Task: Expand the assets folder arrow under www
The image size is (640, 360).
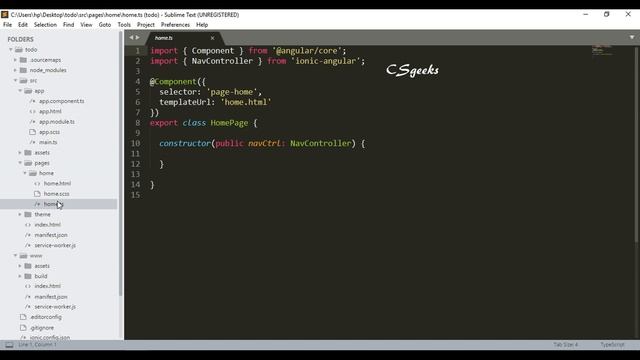Action: 20,266
